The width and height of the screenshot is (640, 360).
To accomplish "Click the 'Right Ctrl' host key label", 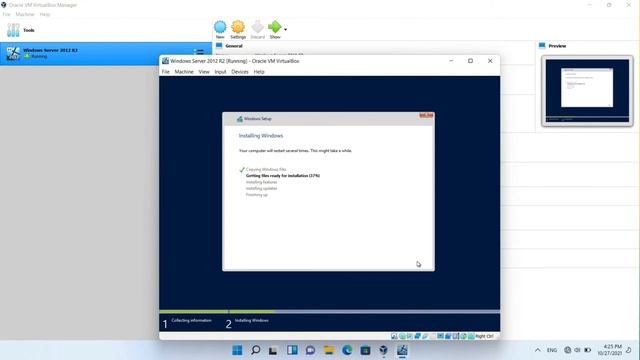I will [x=484, y=336].
